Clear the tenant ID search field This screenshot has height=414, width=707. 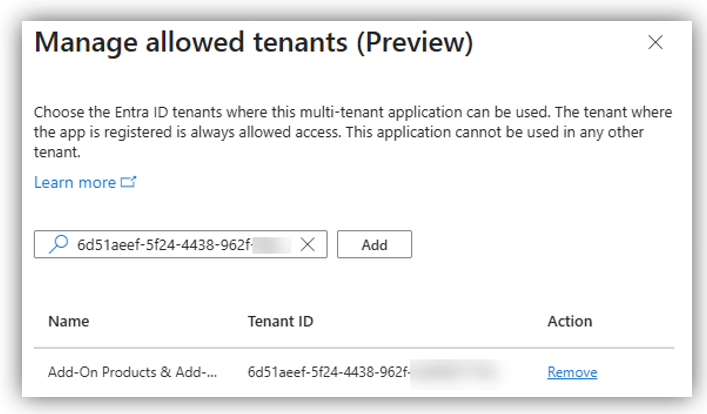(307, 244)
